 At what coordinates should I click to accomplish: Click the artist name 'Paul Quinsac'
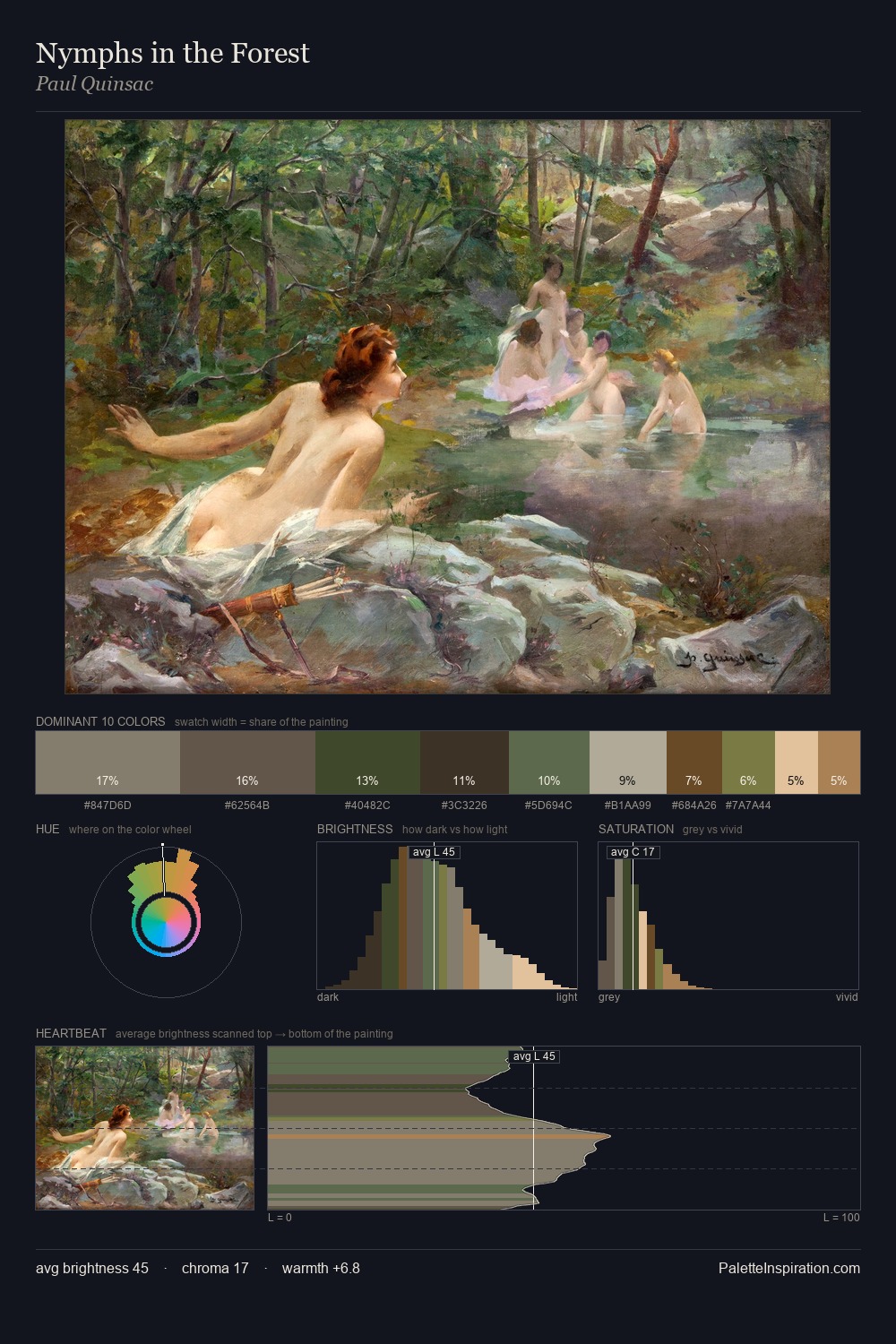tap(94, 84)
